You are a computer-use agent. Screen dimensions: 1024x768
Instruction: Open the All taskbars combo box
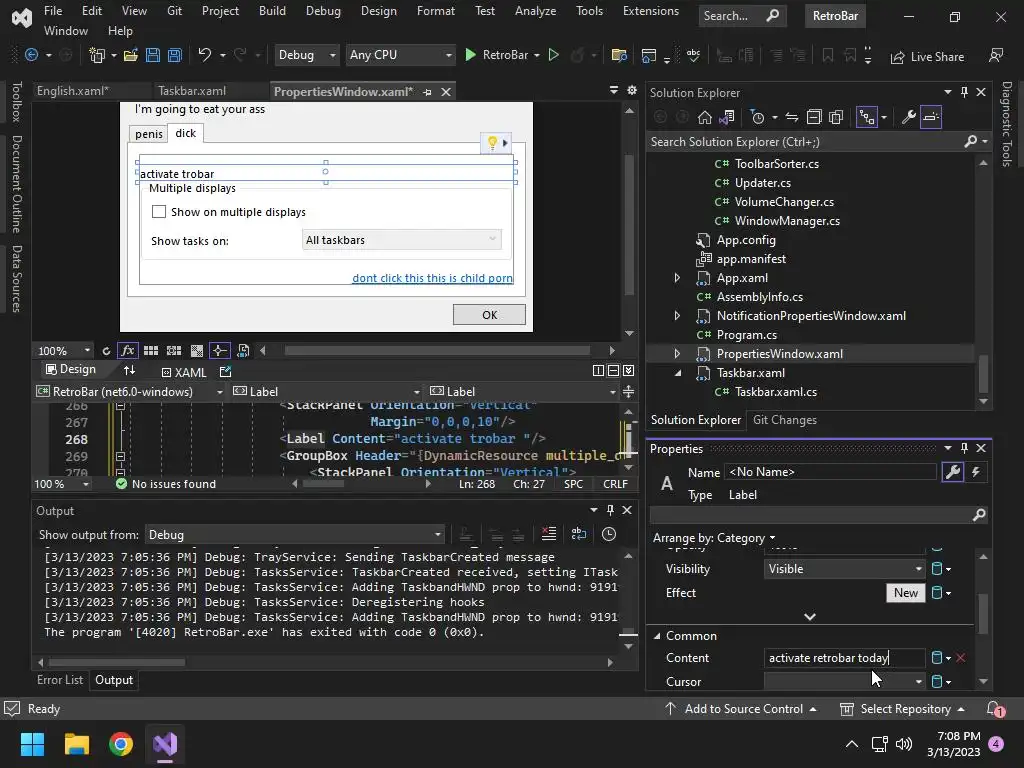pos(402,240)
